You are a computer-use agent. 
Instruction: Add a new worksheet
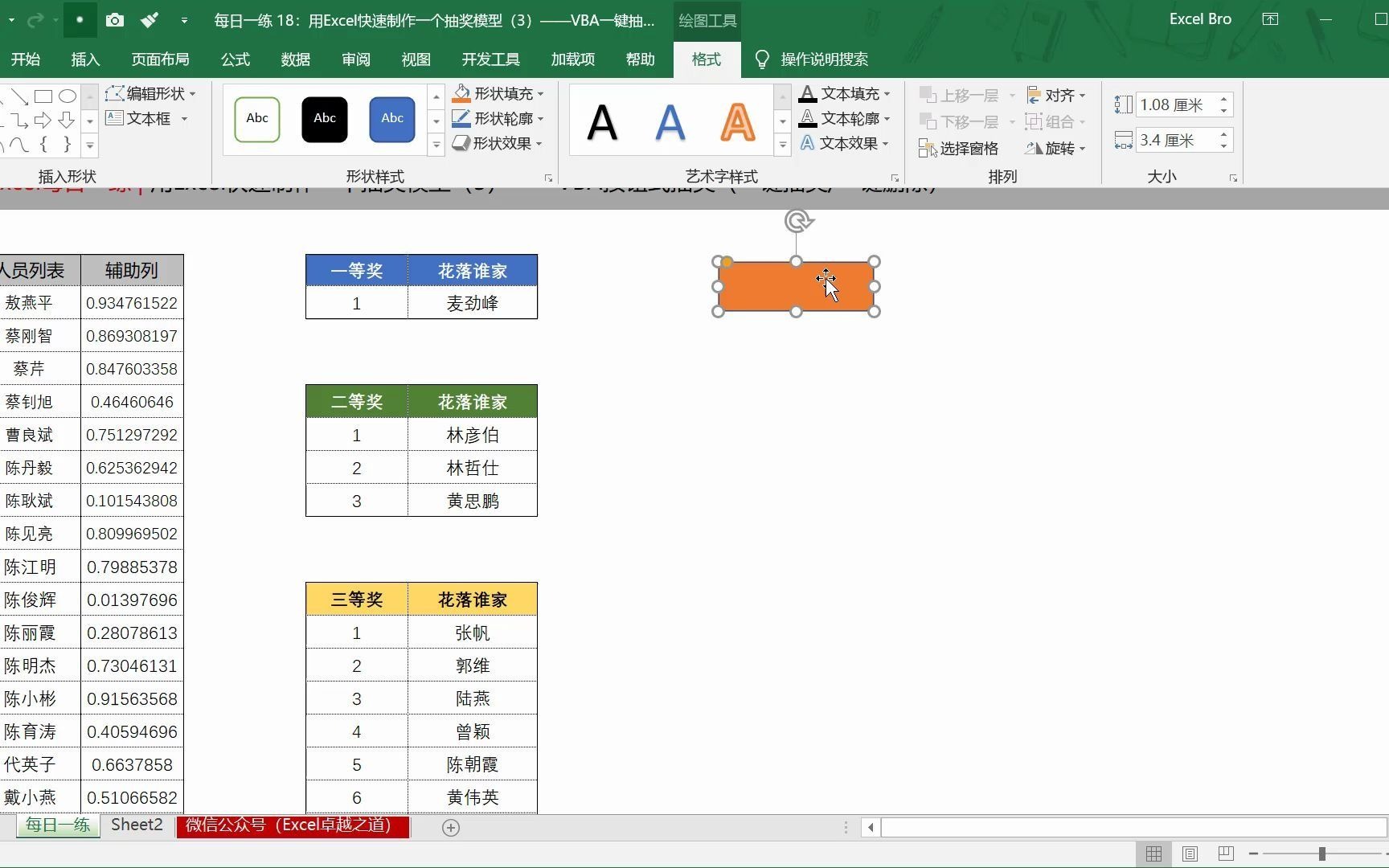click(x=450, y=827)
